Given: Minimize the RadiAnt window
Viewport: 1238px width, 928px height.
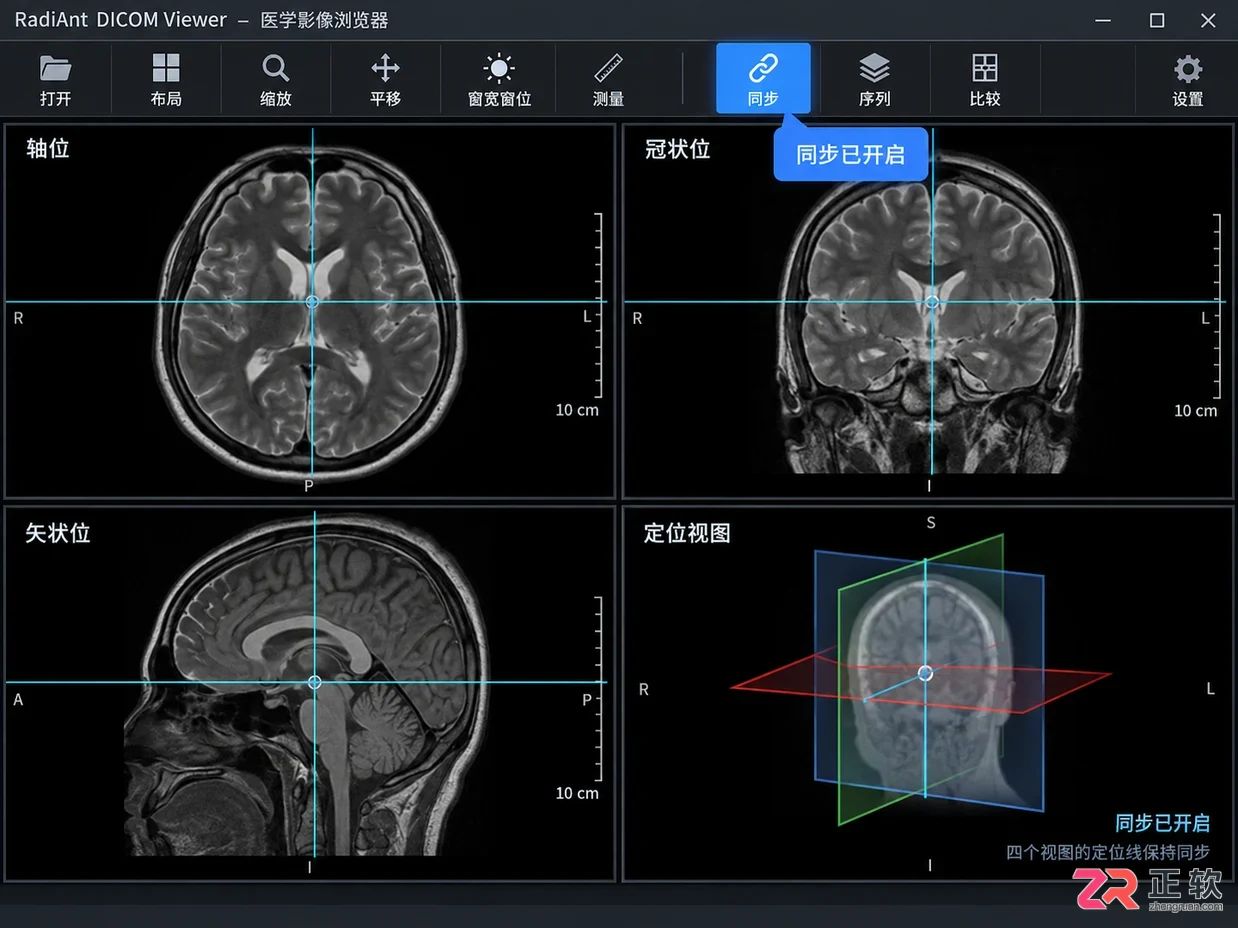Looking at the screenshot, I should coord(1104,20).
